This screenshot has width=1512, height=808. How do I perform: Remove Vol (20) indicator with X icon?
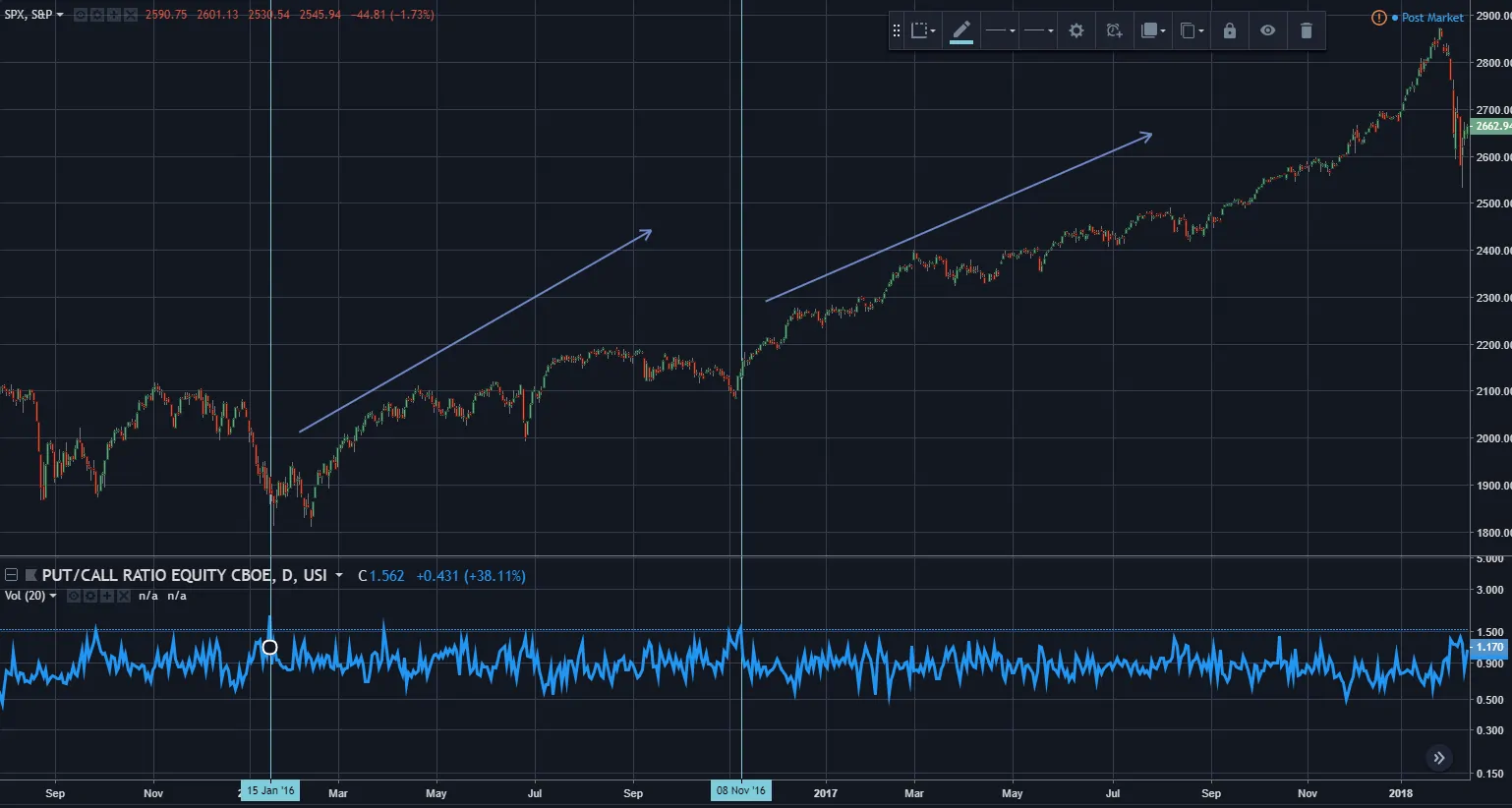click(123, 596)
